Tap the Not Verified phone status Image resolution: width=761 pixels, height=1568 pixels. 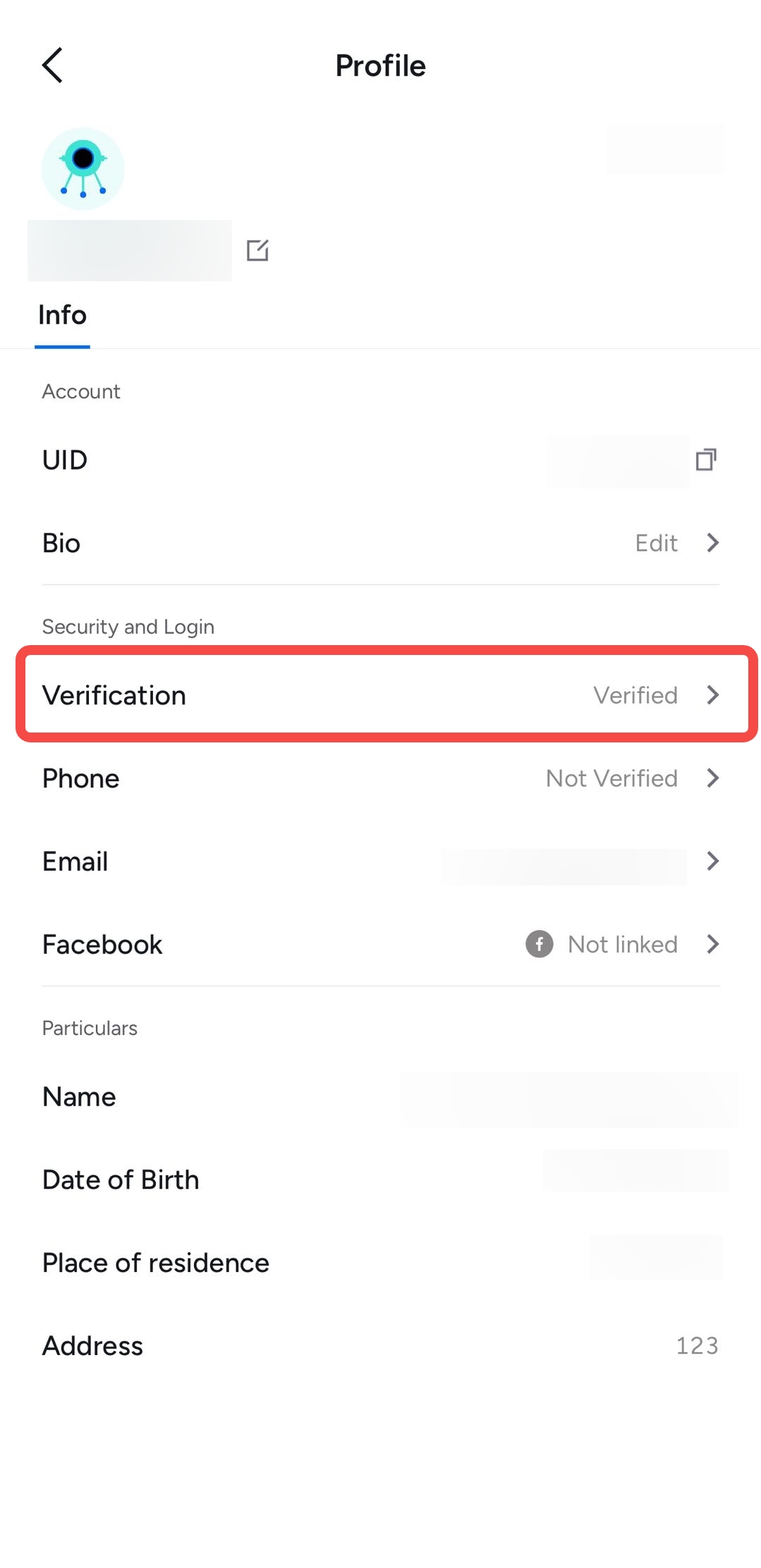611,778
